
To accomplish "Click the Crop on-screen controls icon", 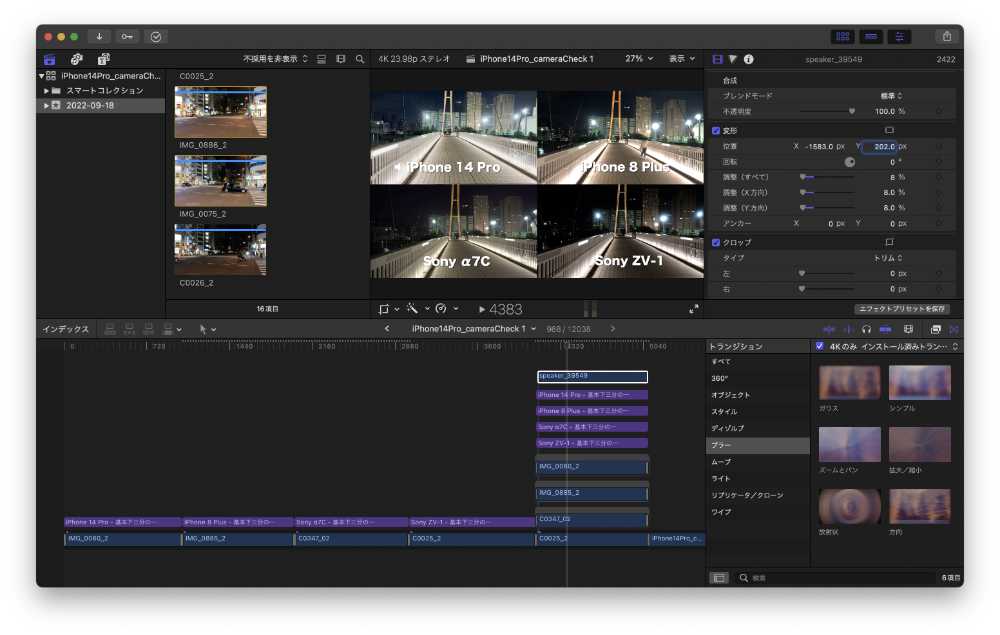I will 890,242.
